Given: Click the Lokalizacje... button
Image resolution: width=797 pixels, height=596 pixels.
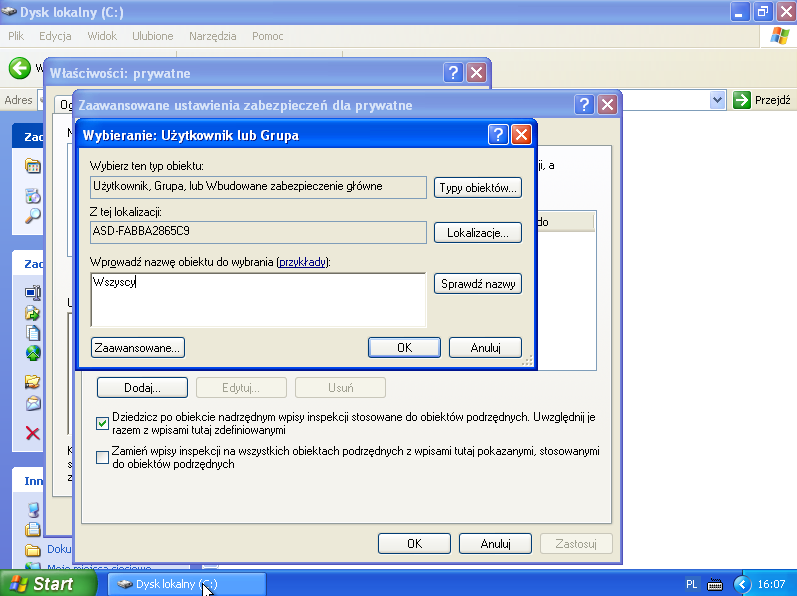Looking at the screenshot, I should [478, 232].
